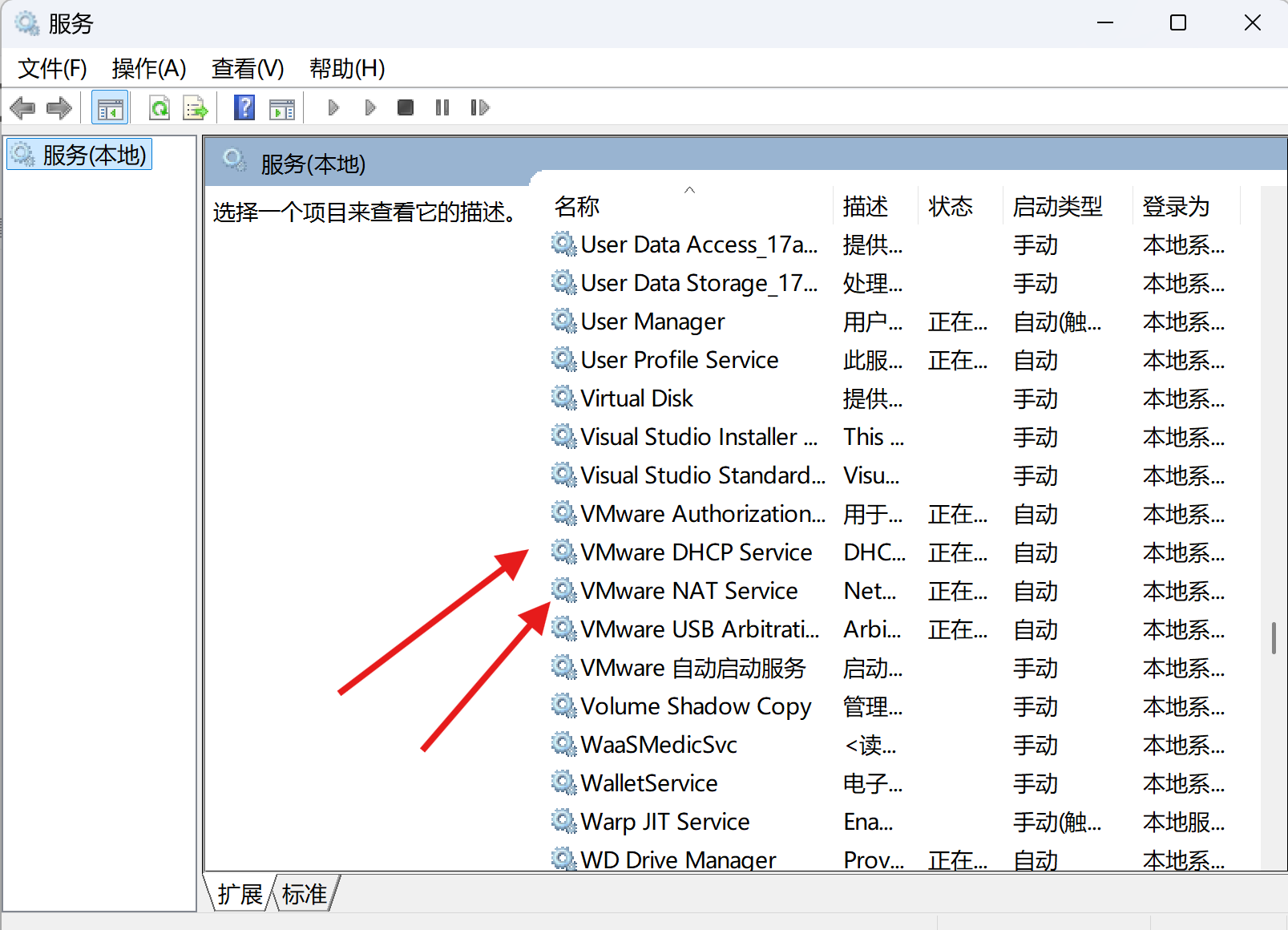Click the Back arrow toolbar icon

[x=22, y=107]
